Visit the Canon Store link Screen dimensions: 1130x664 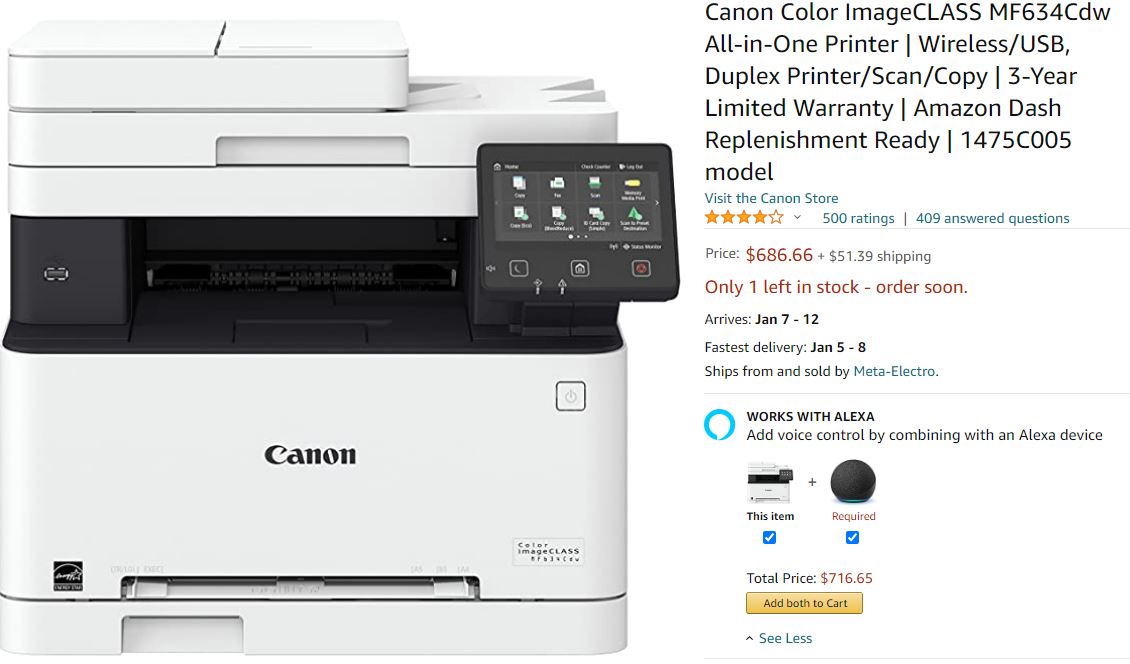click(x=771, y=198)
